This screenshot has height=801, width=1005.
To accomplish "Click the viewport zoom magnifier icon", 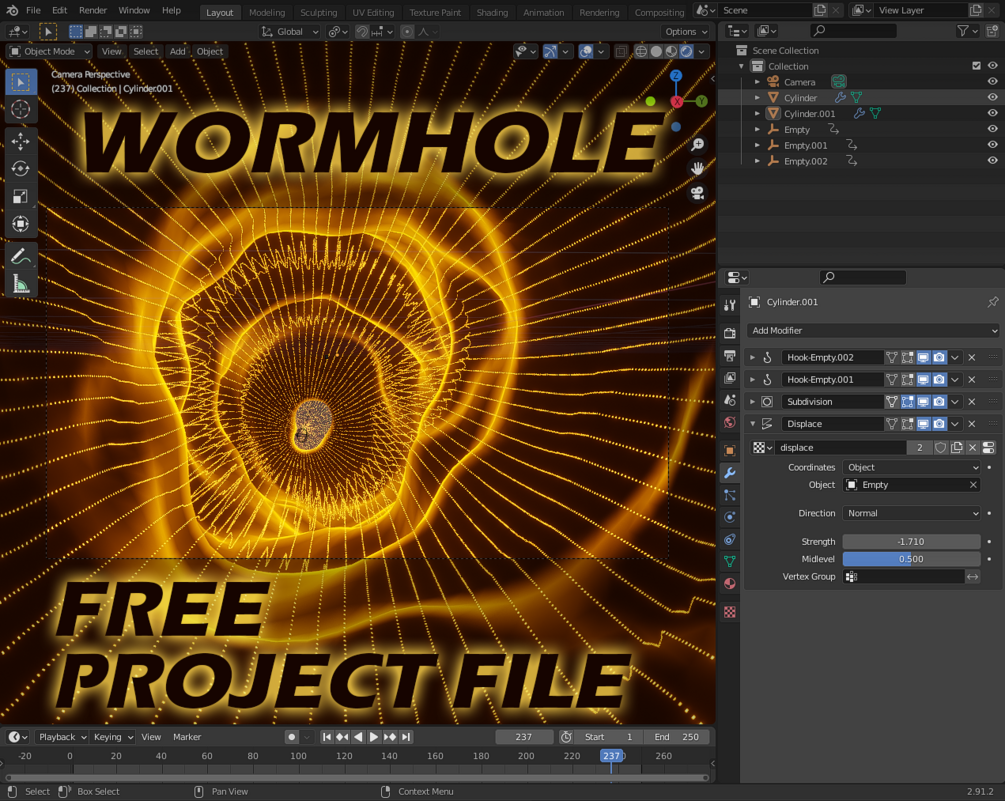I will point(697,145).
